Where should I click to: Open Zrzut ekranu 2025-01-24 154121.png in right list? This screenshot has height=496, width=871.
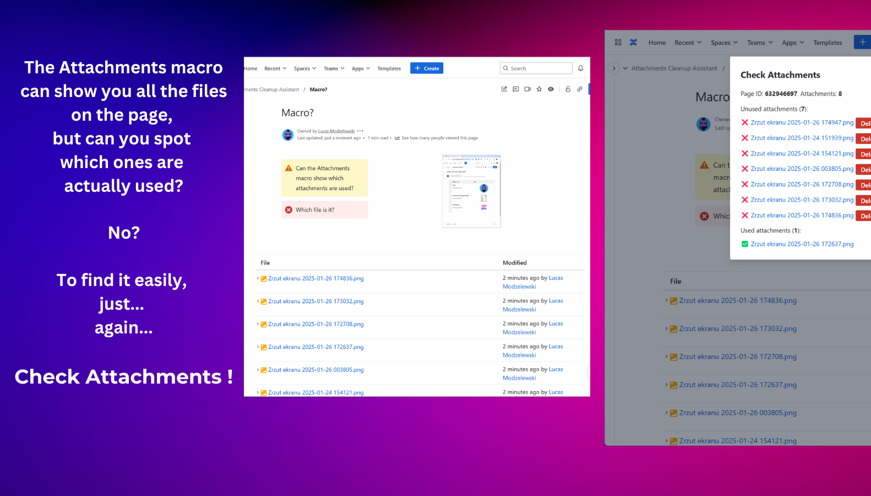pos(738,440)
